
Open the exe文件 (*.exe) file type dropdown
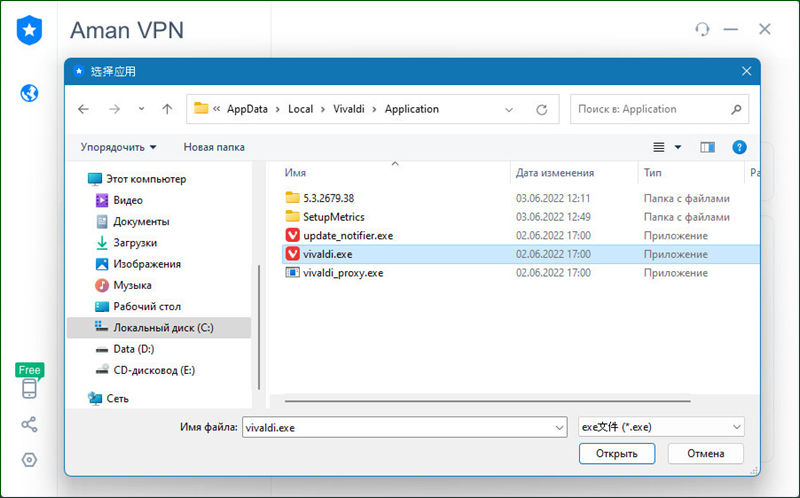point(661,427)
